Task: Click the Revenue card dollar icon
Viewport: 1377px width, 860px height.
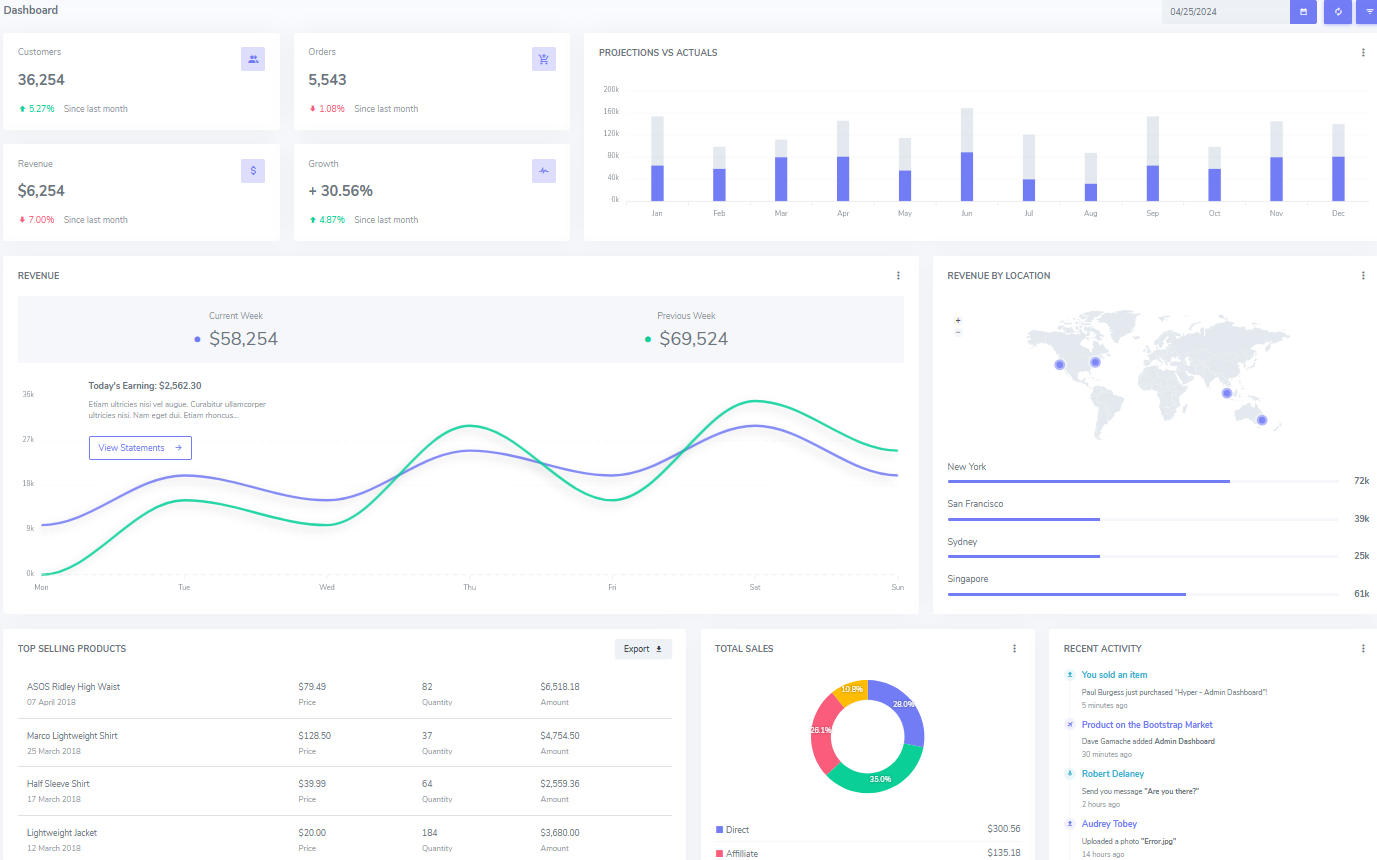Action: tap(253, 171)
